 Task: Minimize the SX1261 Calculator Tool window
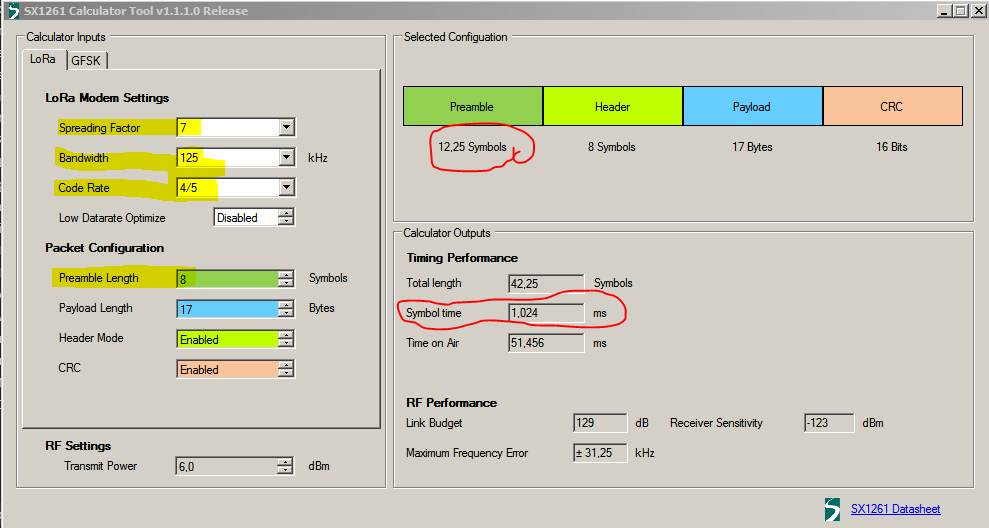click(944, 11)
